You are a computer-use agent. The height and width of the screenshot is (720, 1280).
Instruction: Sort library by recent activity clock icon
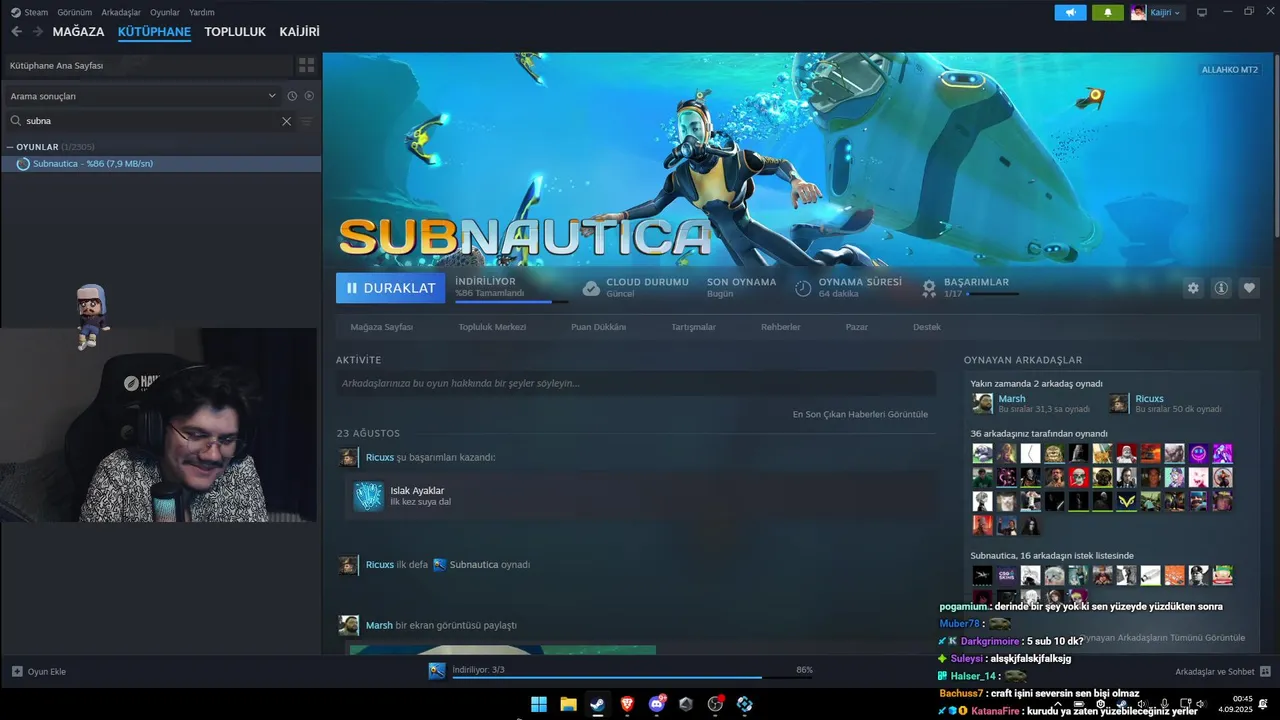tap(292, 96)
